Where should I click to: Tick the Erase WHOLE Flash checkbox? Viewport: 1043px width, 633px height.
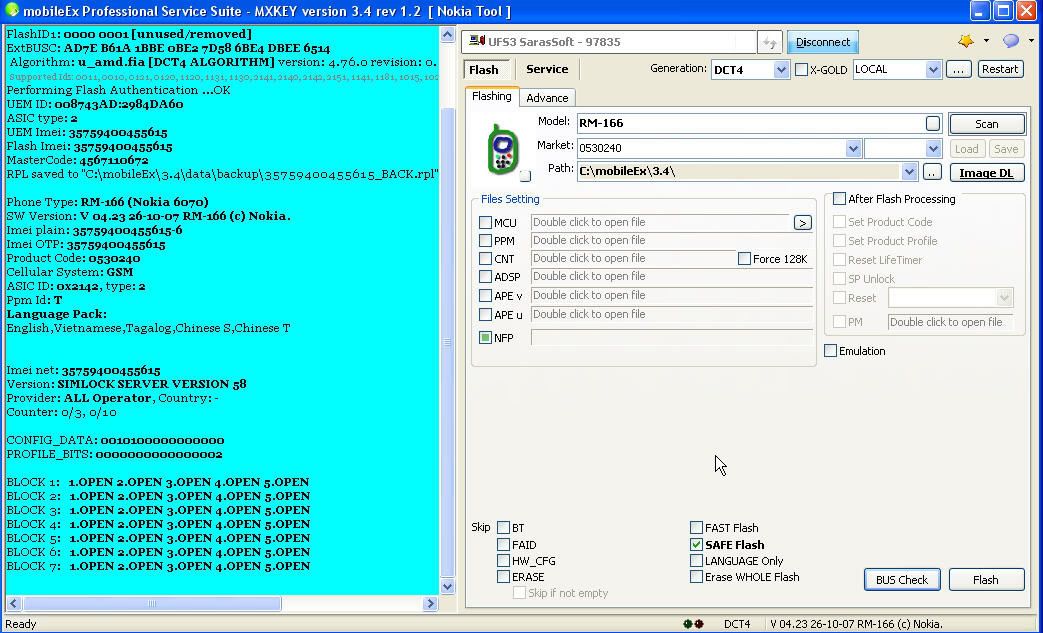point(696,576)
